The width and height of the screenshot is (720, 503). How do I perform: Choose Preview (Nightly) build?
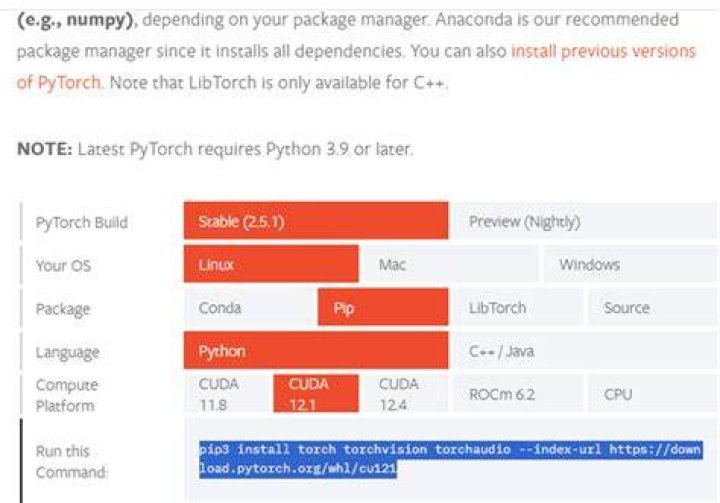[x=585, y=220]
